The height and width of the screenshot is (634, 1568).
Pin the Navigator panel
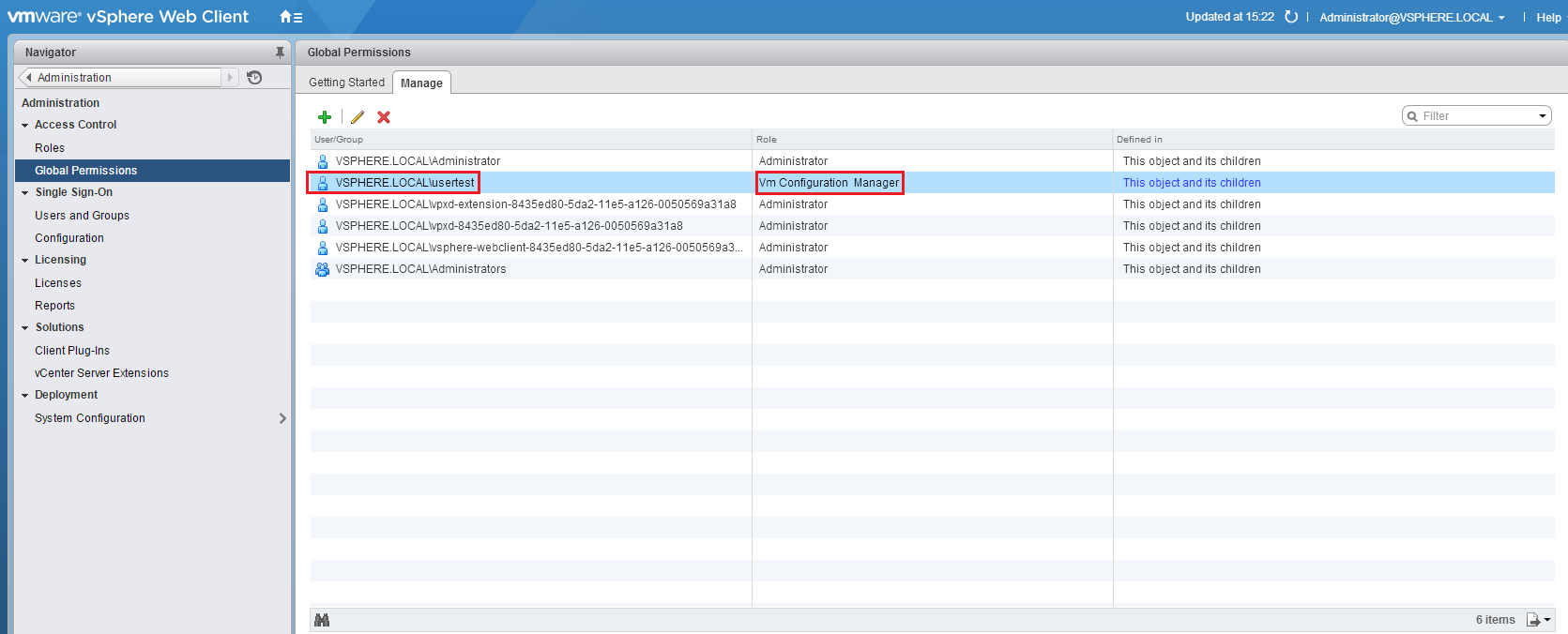(280, 53)
